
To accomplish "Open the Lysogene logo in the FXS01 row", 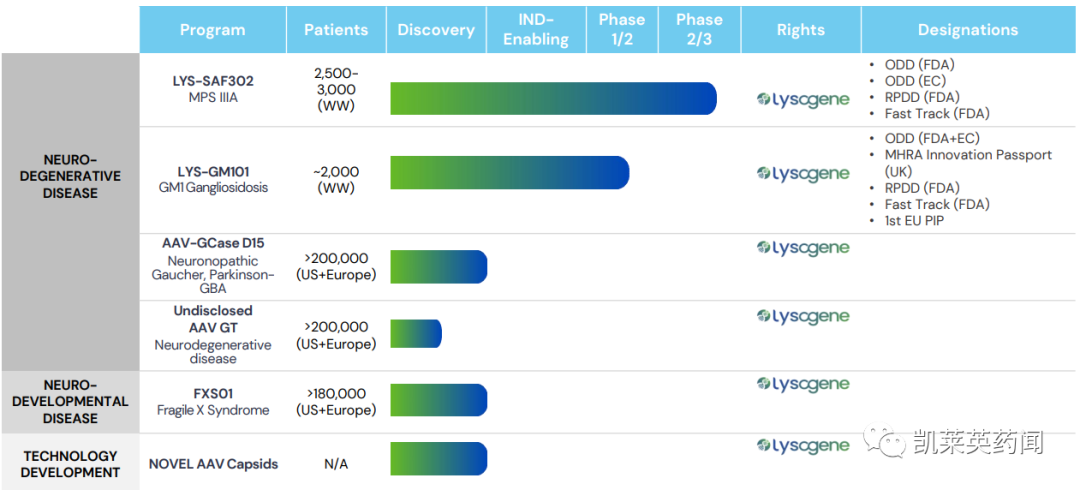I will pos(803,385).
